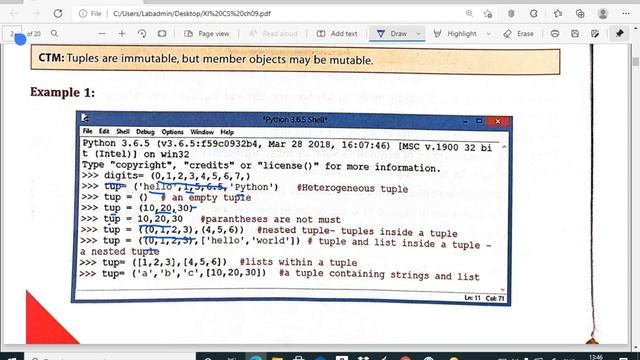This screenshot has height=360, width=640.
Task: Select the Erase tool
Action: [519, 33]
